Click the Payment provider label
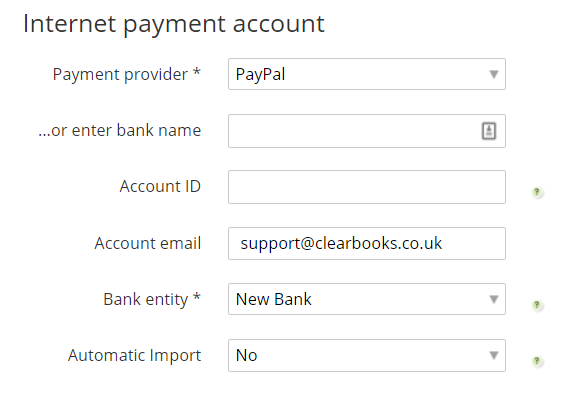The image size is (587, 395). (x=127, y=75)
